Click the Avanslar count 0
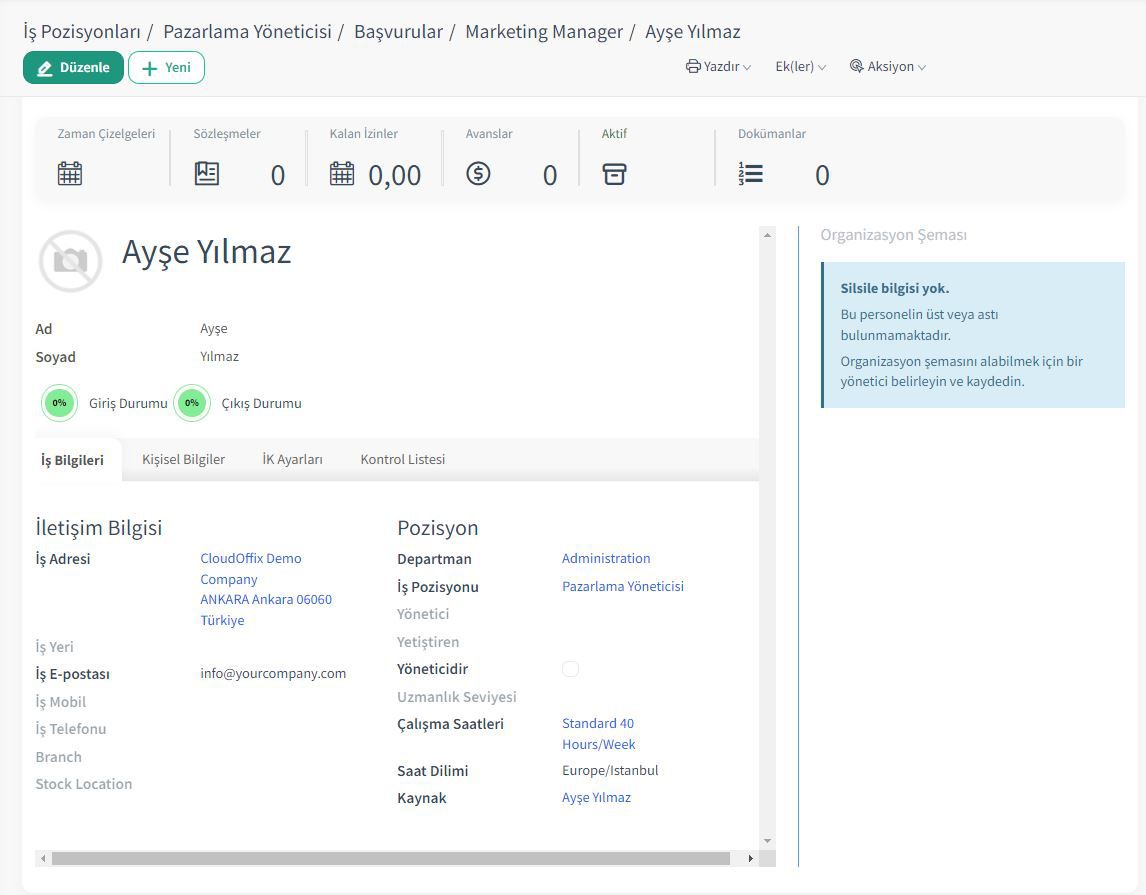 [x=550, y=175]
